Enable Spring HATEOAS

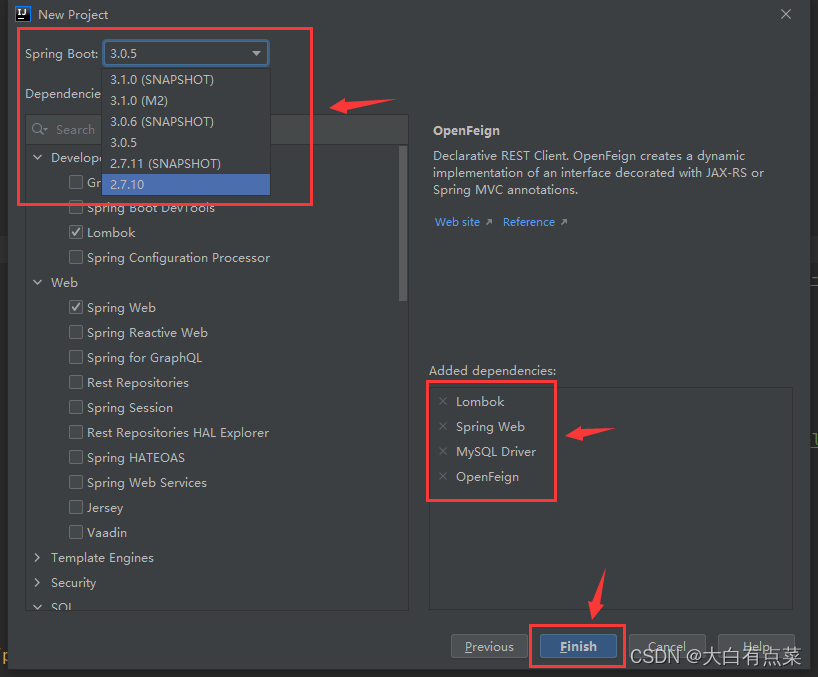[x=76, y=457]
